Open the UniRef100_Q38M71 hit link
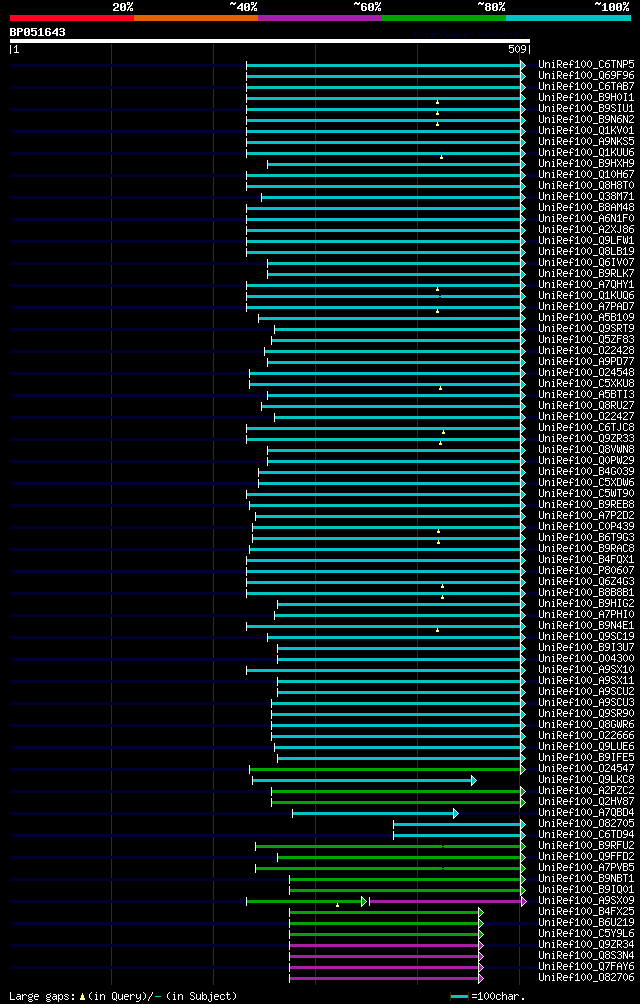640x1004 pixels. coord(586,197)
